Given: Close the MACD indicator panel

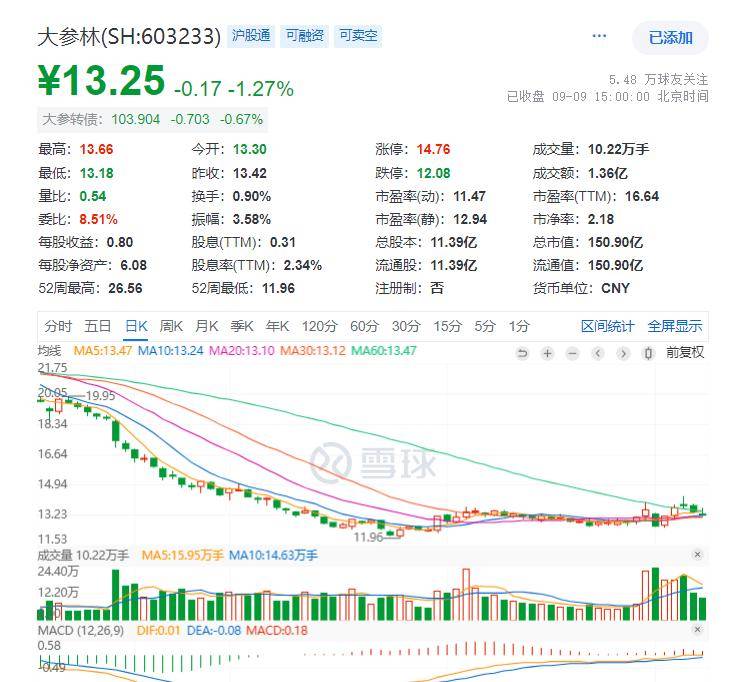Looking at the screenshot, I should pyautogui.click(x=697, y=629).
